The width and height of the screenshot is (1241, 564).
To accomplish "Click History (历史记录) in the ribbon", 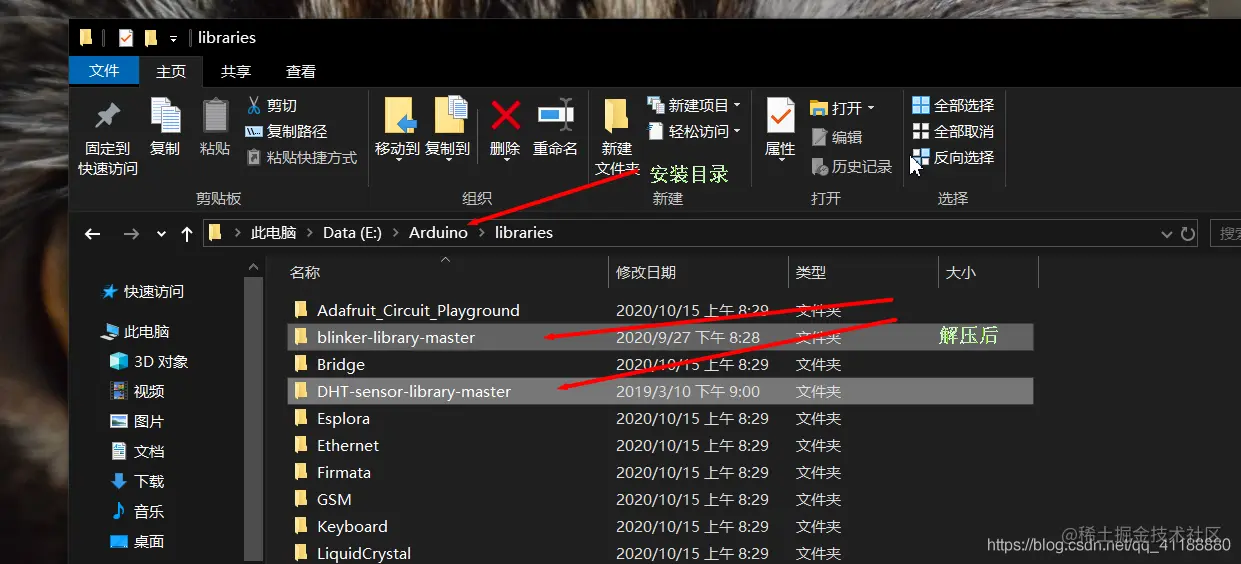I will coord(851,166).
